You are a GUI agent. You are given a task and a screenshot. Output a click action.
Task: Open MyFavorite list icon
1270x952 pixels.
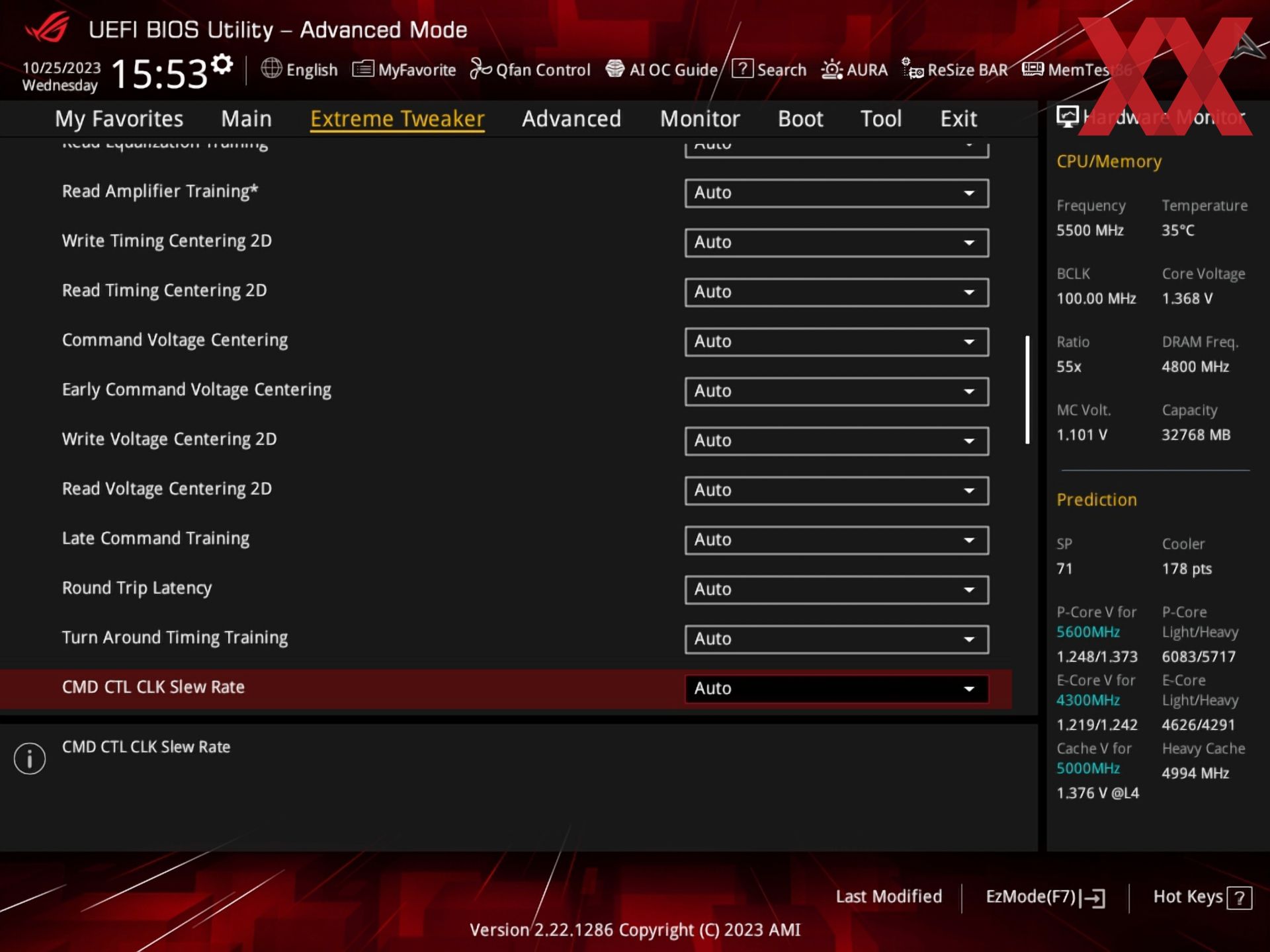(362, 69)
